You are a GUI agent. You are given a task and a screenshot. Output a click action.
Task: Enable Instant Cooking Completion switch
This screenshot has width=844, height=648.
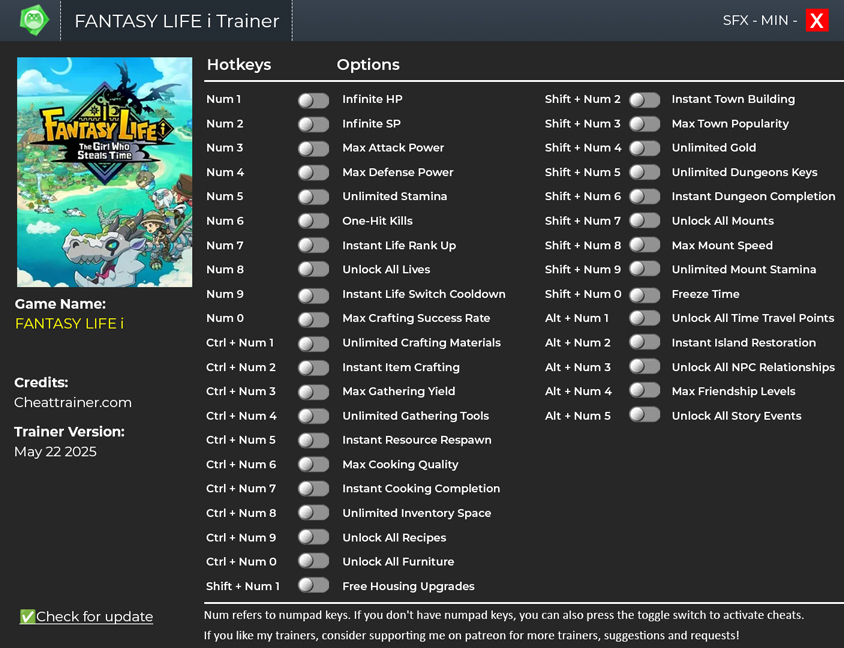(313, 489)
